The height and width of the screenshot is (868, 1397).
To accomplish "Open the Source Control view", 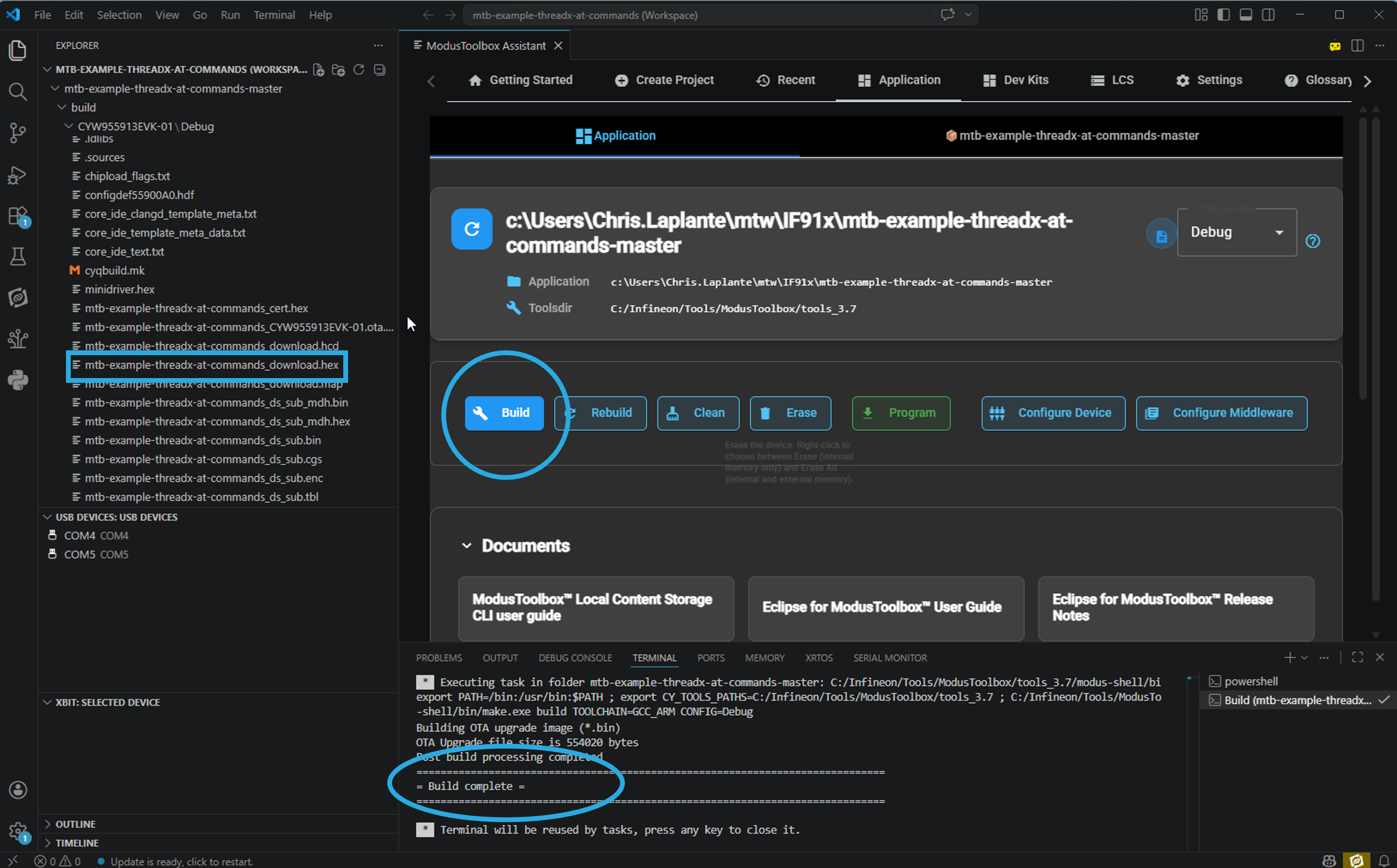I will 18,132.
